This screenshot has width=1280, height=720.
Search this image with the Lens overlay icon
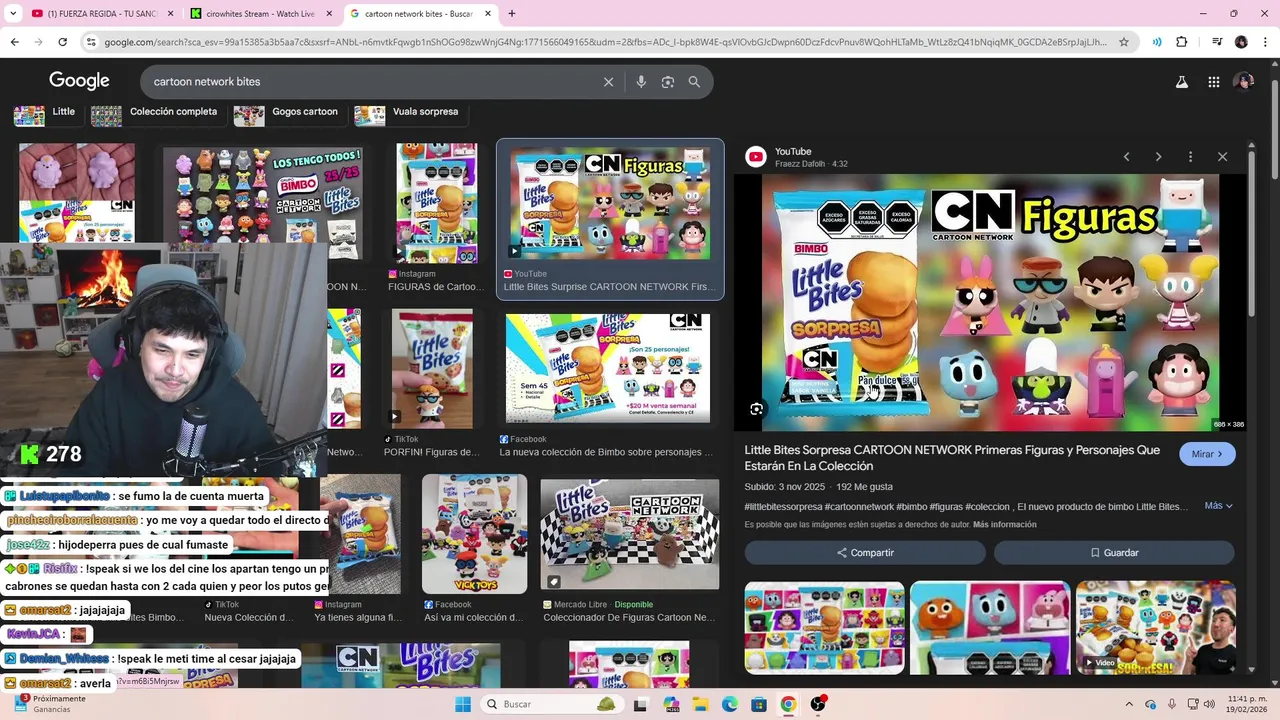point(757,409)
